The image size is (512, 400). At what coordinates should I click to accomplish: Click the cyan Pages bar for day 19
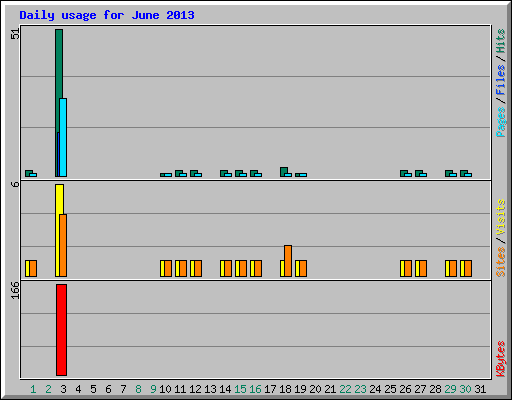tap(303, 175)
